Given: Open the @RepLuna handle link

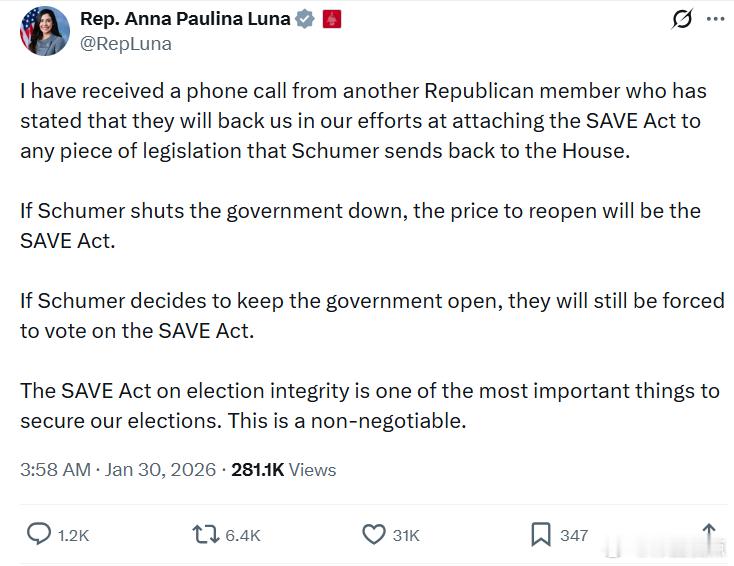Looking at the screenshot, I should pyautogui.click(x=126, y=44).
